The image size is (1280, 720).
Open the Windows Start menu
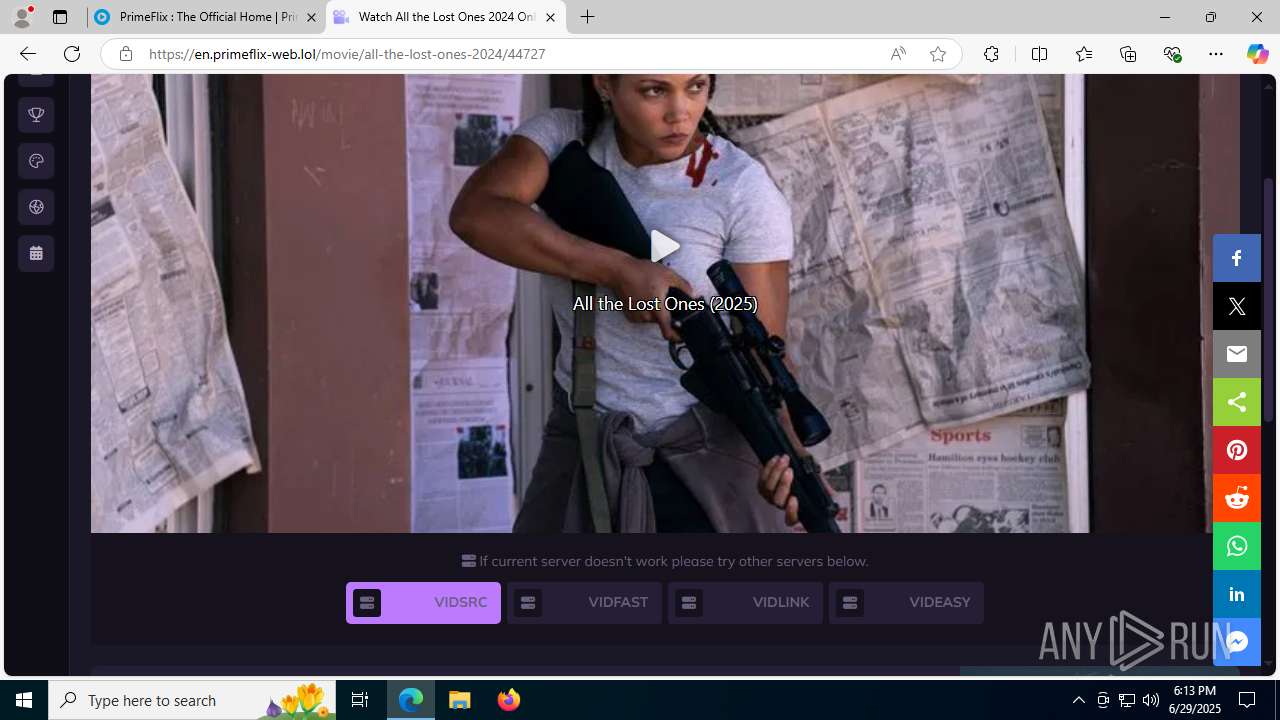(24, 700)
